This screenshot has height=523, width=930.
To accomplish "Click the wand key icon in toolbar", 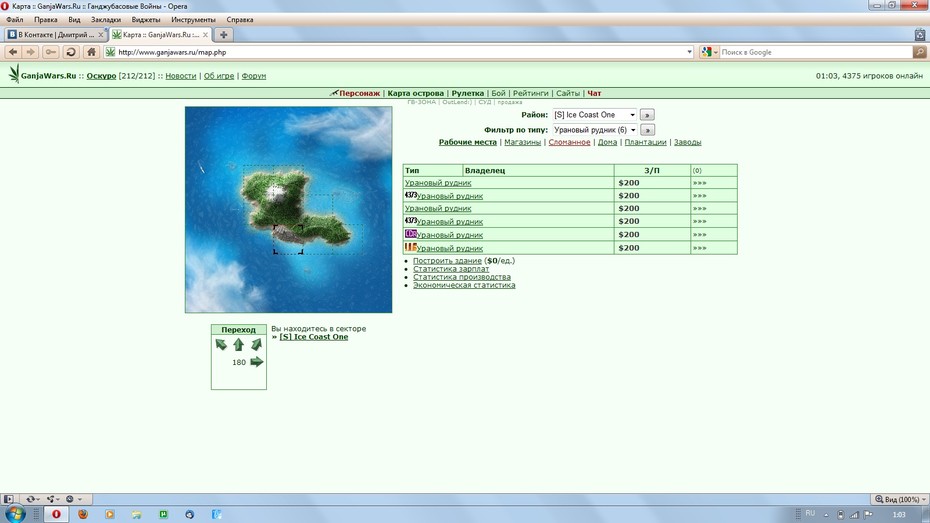I will (x=50, y=52).
